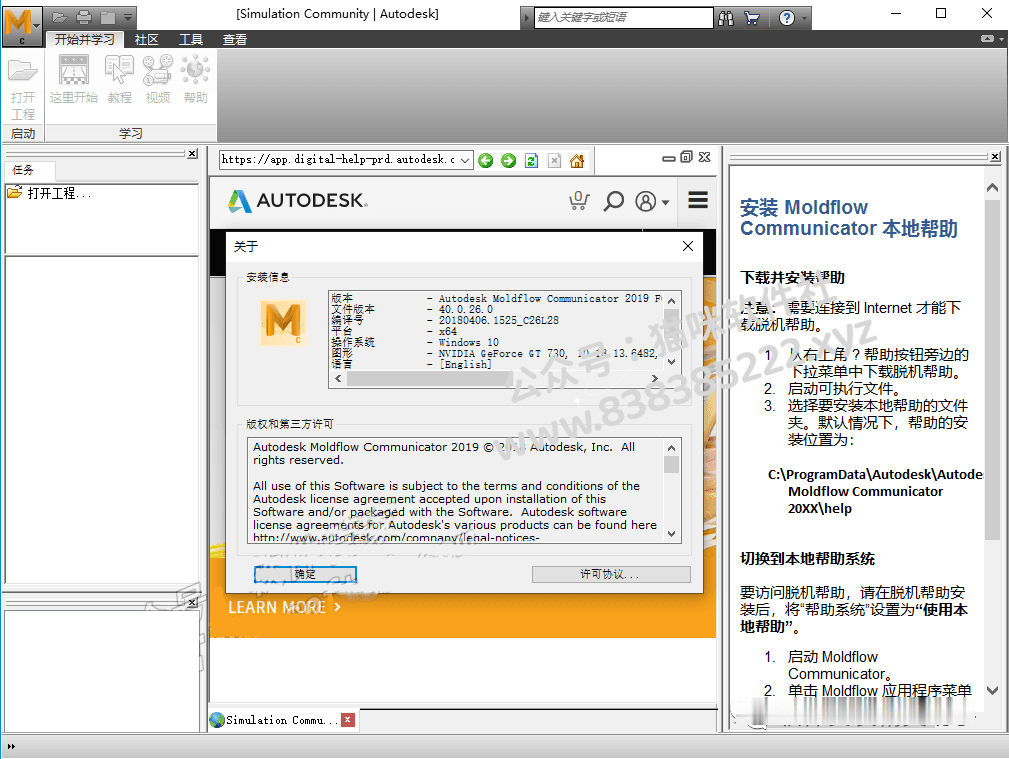Close the lower-left panel with its X
Image resolution: width=1009 pixels, height=759 pixels.
192,603
